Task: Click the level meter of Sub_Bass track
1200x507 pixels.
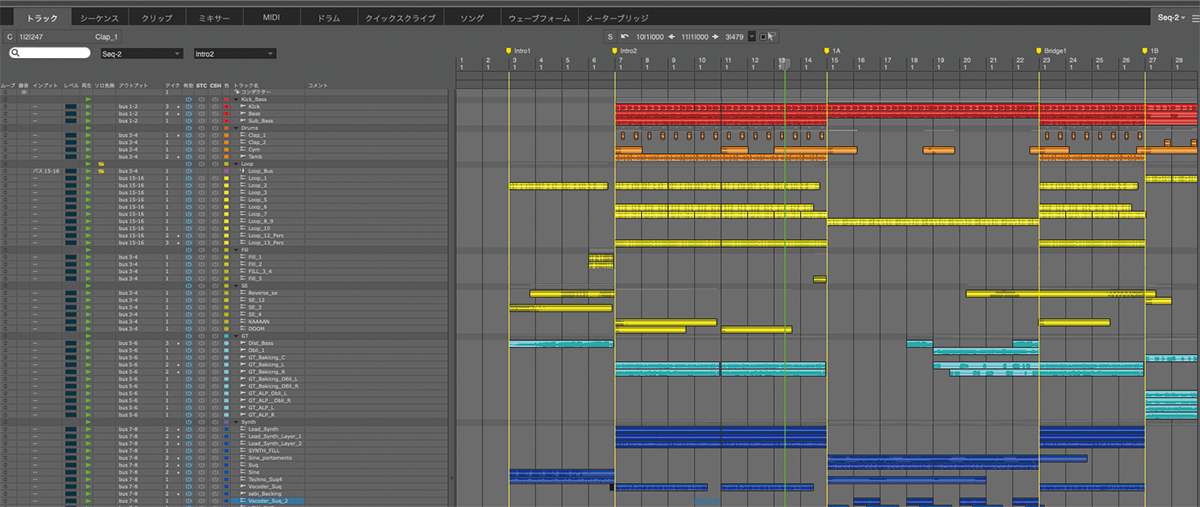Action: click(71, 121)
